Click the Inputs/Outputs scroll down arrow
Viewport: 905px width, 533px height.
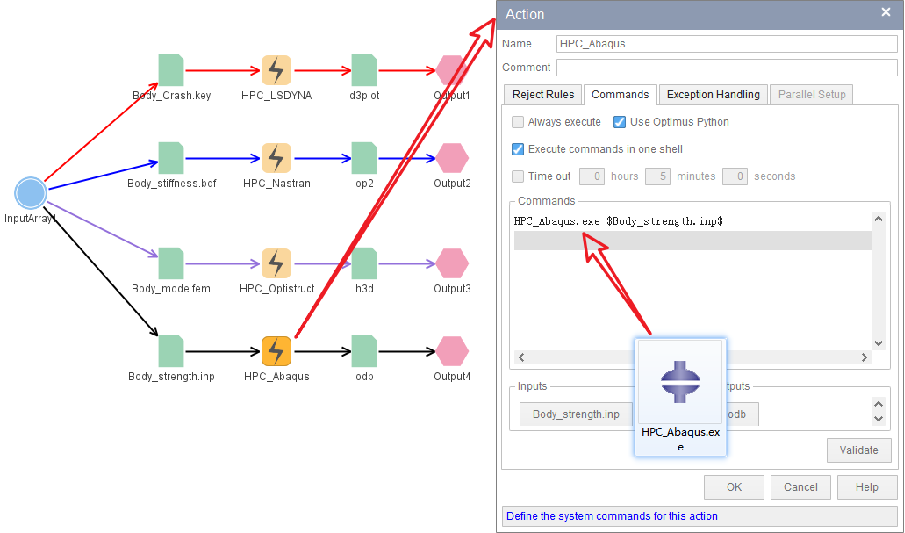coord(878,419)
